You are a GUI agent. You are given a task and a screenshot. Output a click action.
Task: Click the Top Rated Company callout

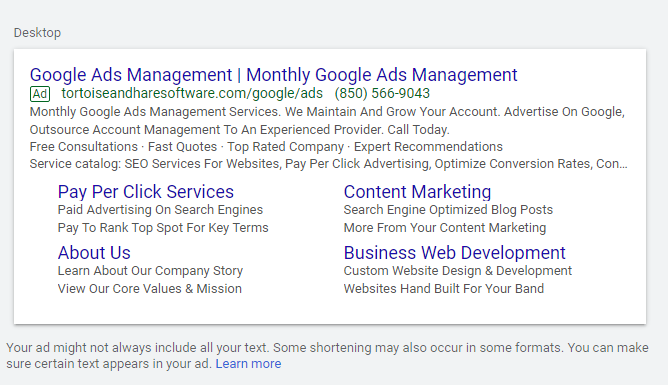(x=285, y=147)
